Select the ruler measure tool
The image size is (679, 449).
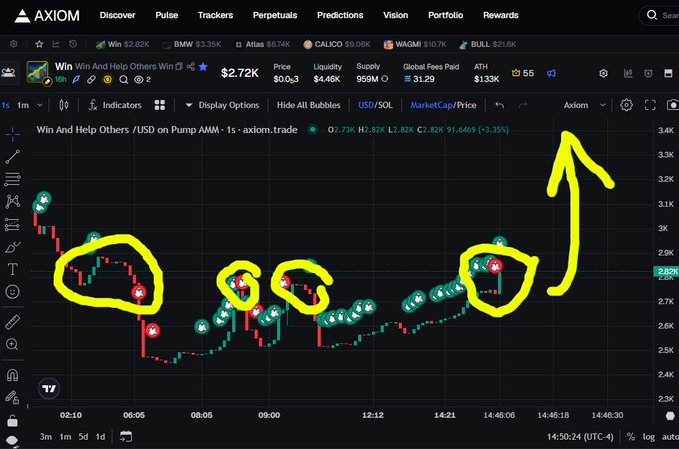13,322
